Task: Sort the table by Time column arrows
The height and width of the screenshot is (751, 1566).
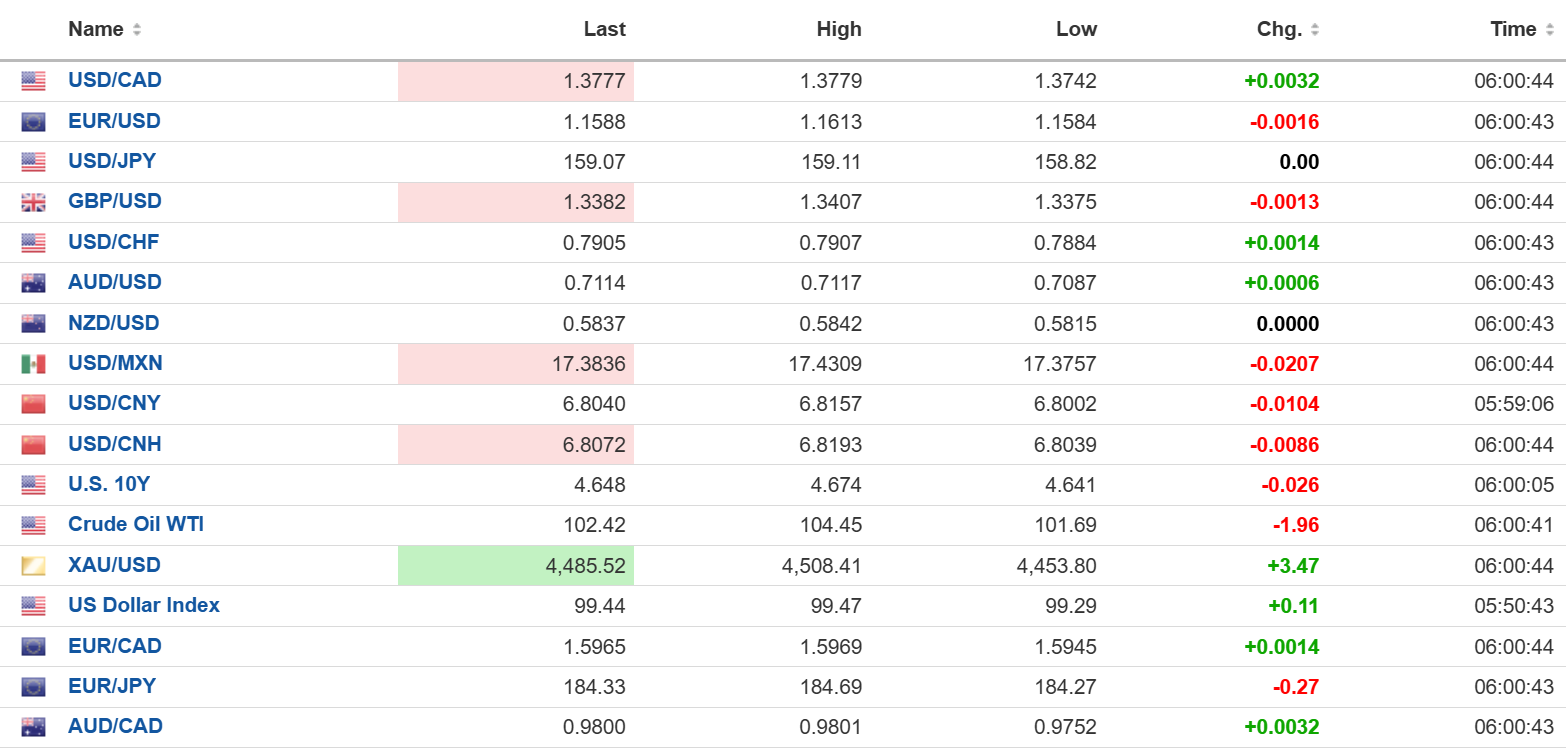Action: [x=1549, y=30]
